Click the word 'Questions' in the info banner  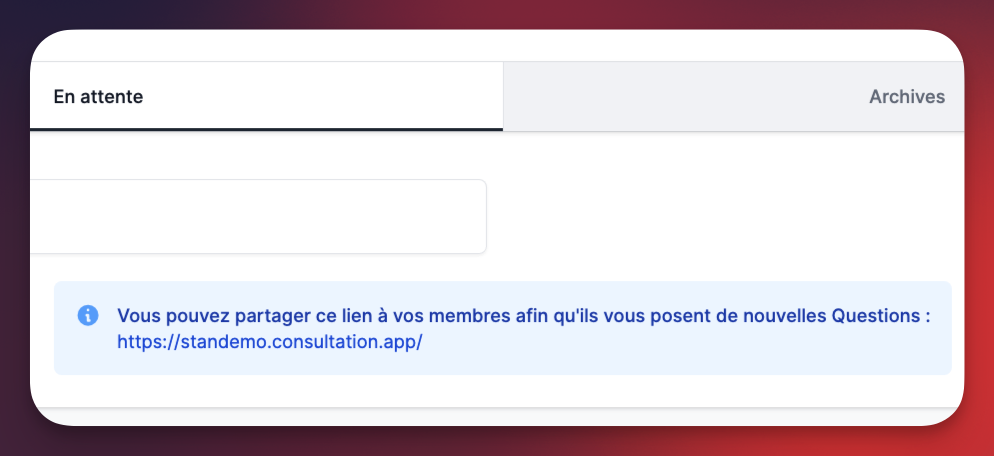coord(876,316)
